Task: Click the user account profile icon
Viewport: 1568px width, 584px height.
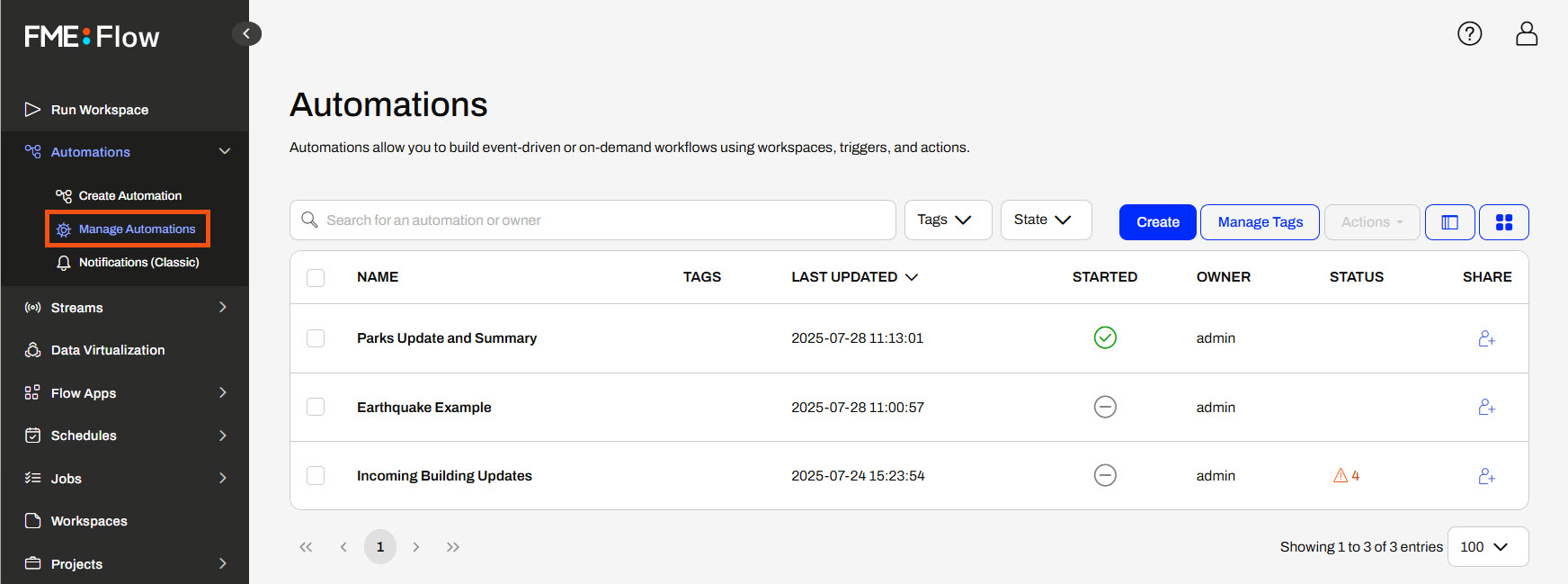Action: pos(1526,34)
